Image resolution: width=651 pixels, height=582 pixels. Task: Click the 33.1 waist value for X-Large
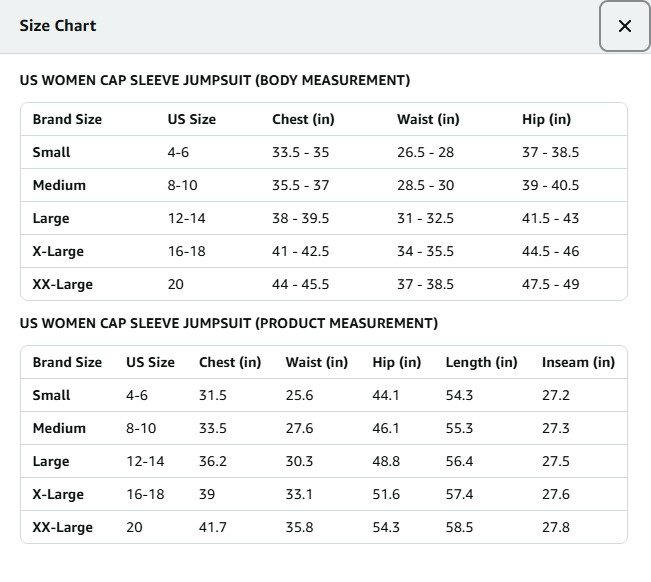pos(299,494)
